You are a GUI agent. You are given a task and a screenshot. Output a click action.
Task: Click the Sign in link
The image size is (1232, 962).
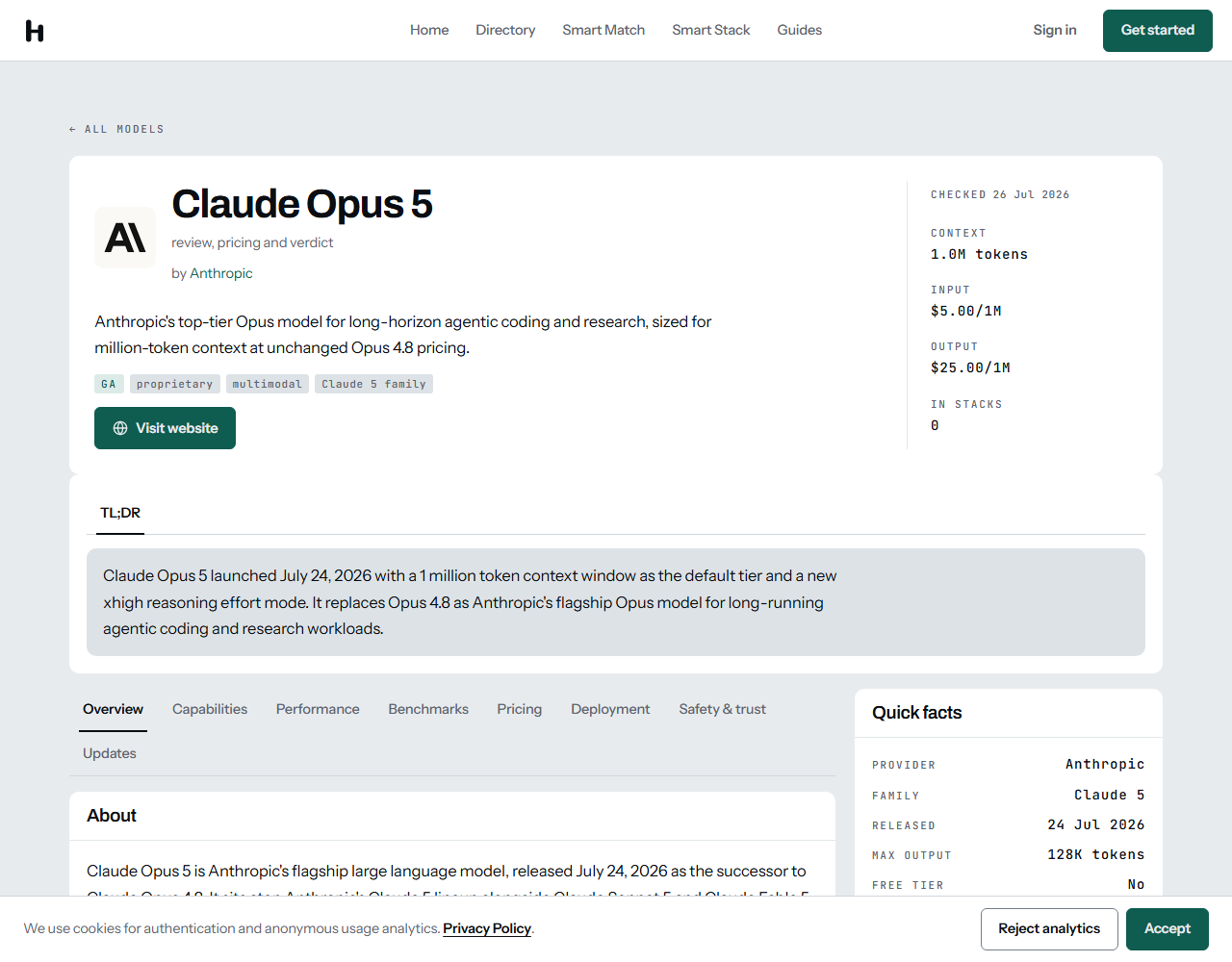click(x=1055, y=30)
